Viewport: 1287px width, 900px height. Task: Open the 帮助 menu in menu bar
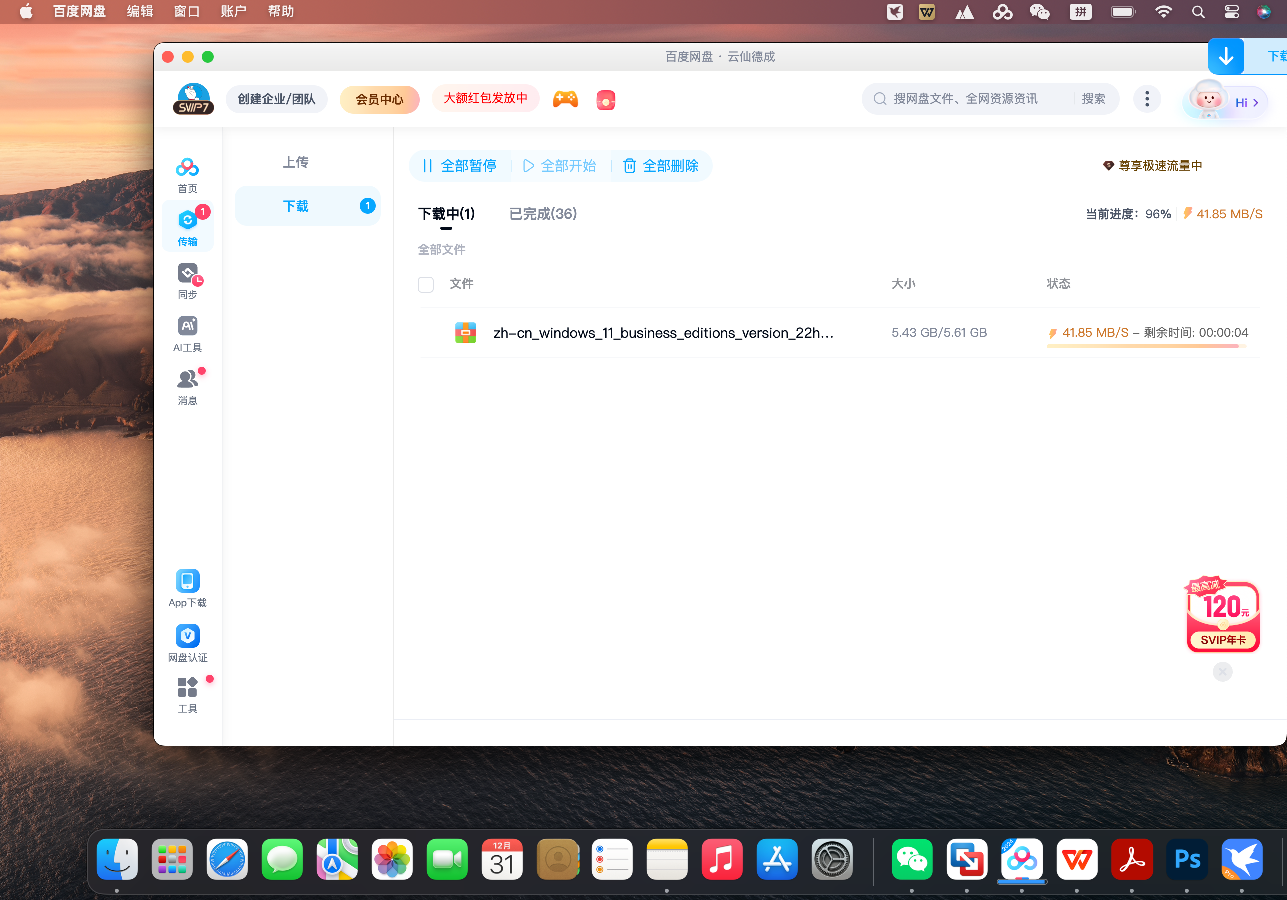point(281,12)
